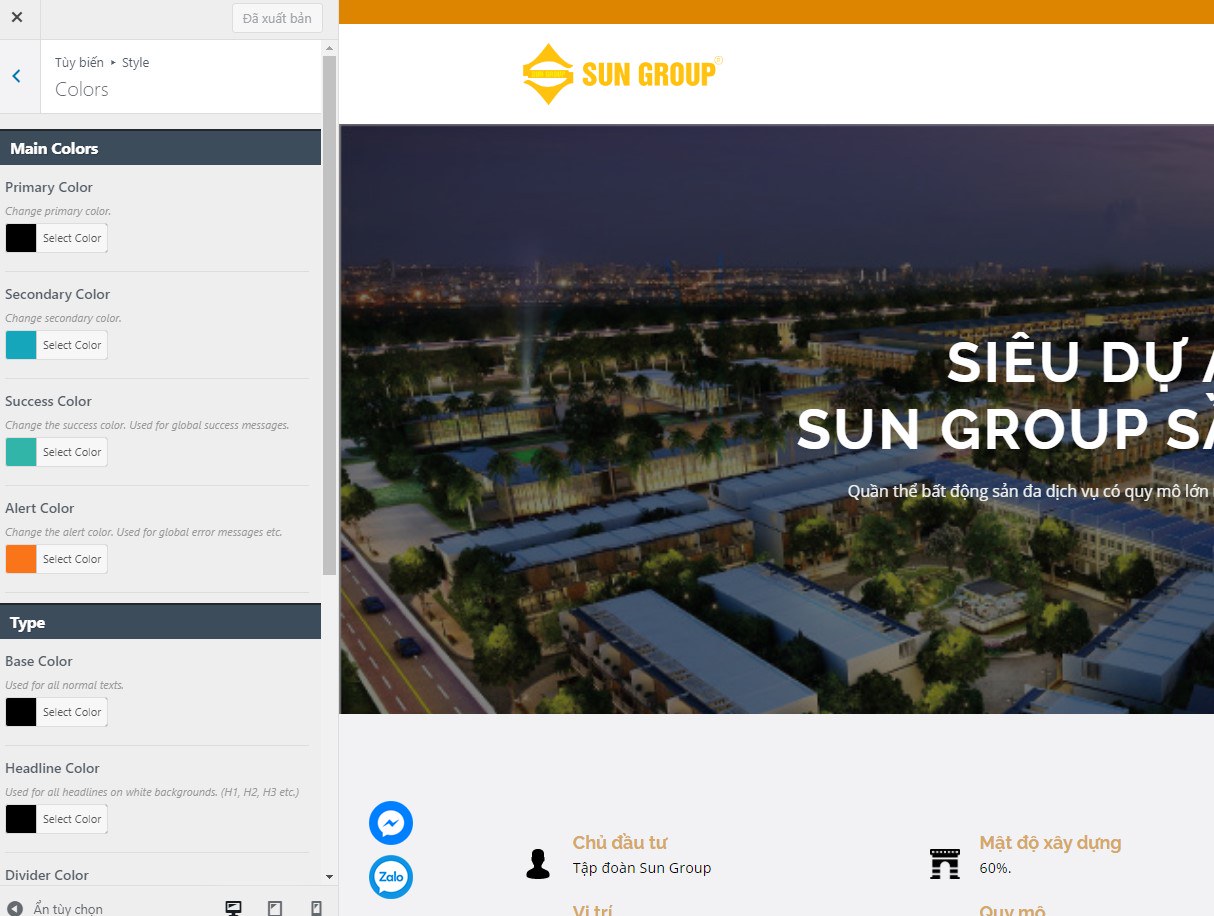The width and height of the screenshot is (1214, 916).
Task: Open the Zalo chat icon
Action: coord(391,877)
